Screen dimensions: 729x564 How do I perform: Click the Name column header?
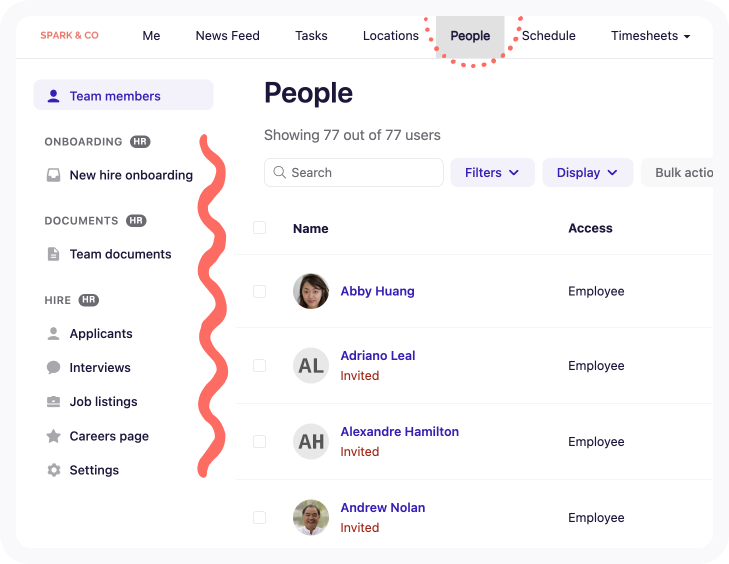coord(311,228)
